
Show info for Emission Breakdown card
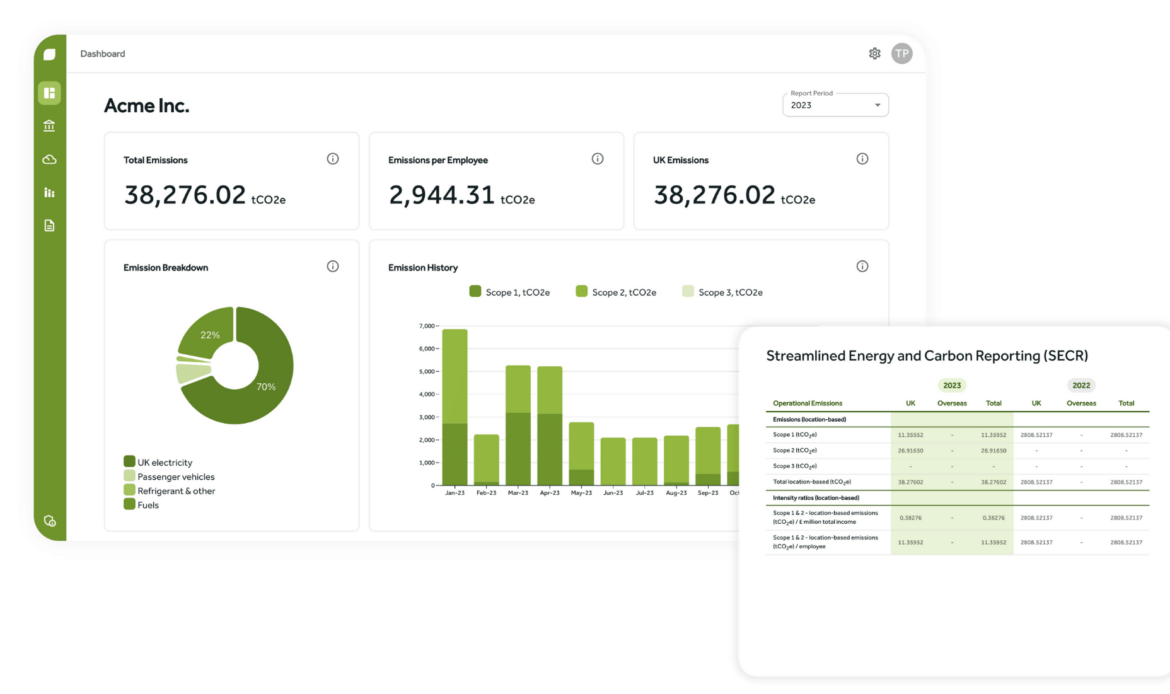(x=333, y=266)
